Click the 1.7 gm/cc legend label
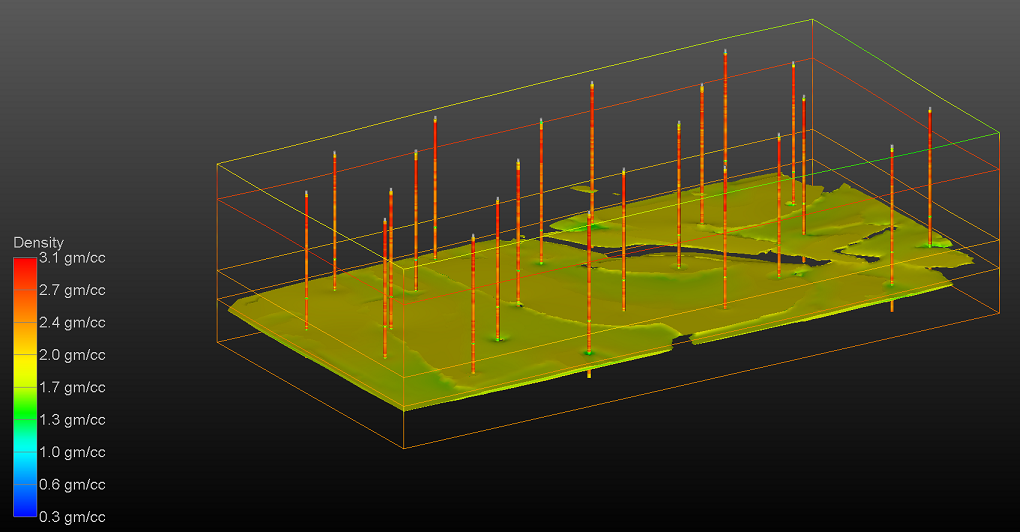 pos(72,388)
